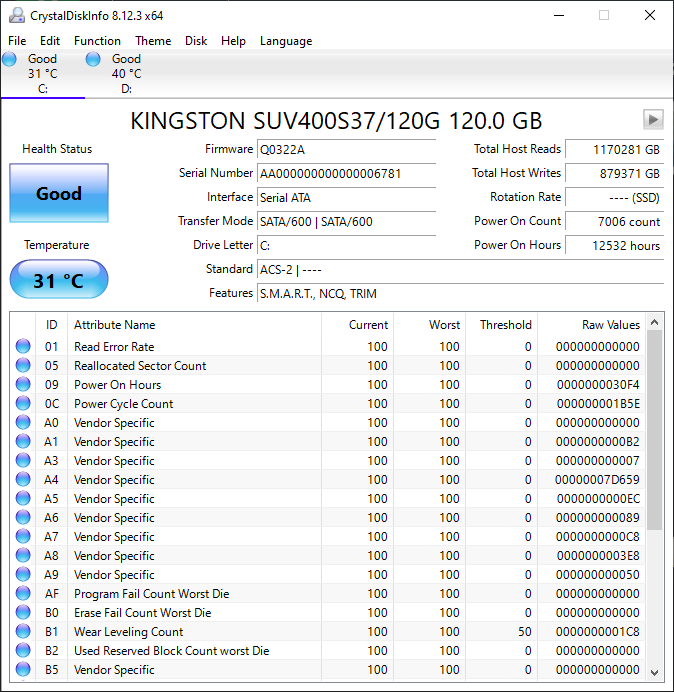Image resolution: width=674 pixels, height=692 pixels.
Task: Open the Help menu
Action: 233,41
